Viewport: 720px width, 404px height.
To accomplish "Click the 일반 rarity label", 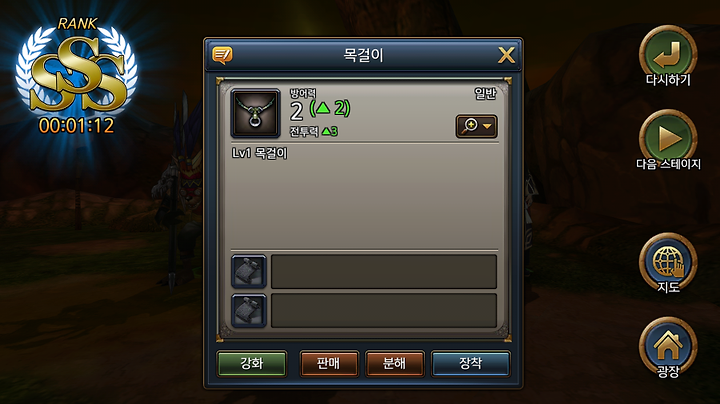I will click(485, 94).
